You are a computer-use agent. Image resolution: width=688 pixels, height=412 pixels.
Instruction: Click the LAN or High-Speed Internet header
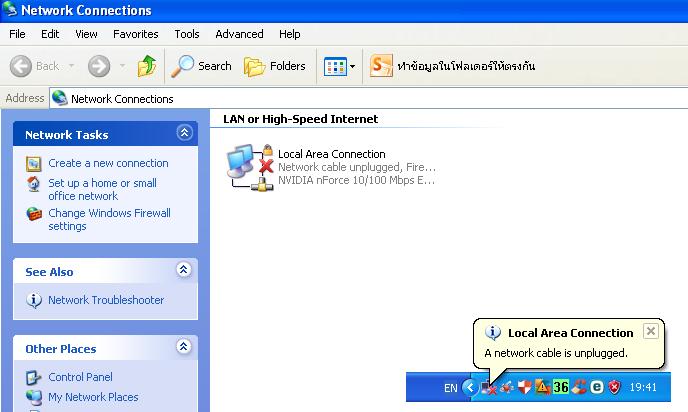pos(301,119)
